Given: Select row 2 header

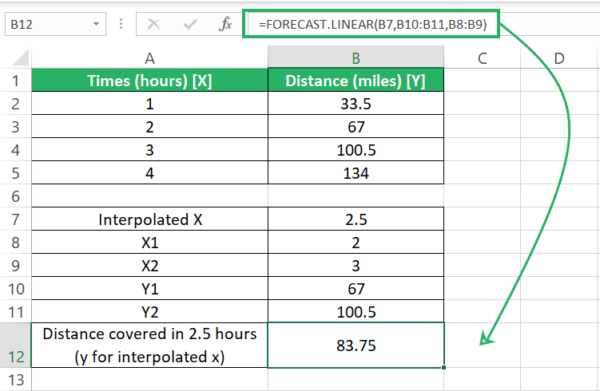Looking at the screenshot, I should tap(15, 104).
